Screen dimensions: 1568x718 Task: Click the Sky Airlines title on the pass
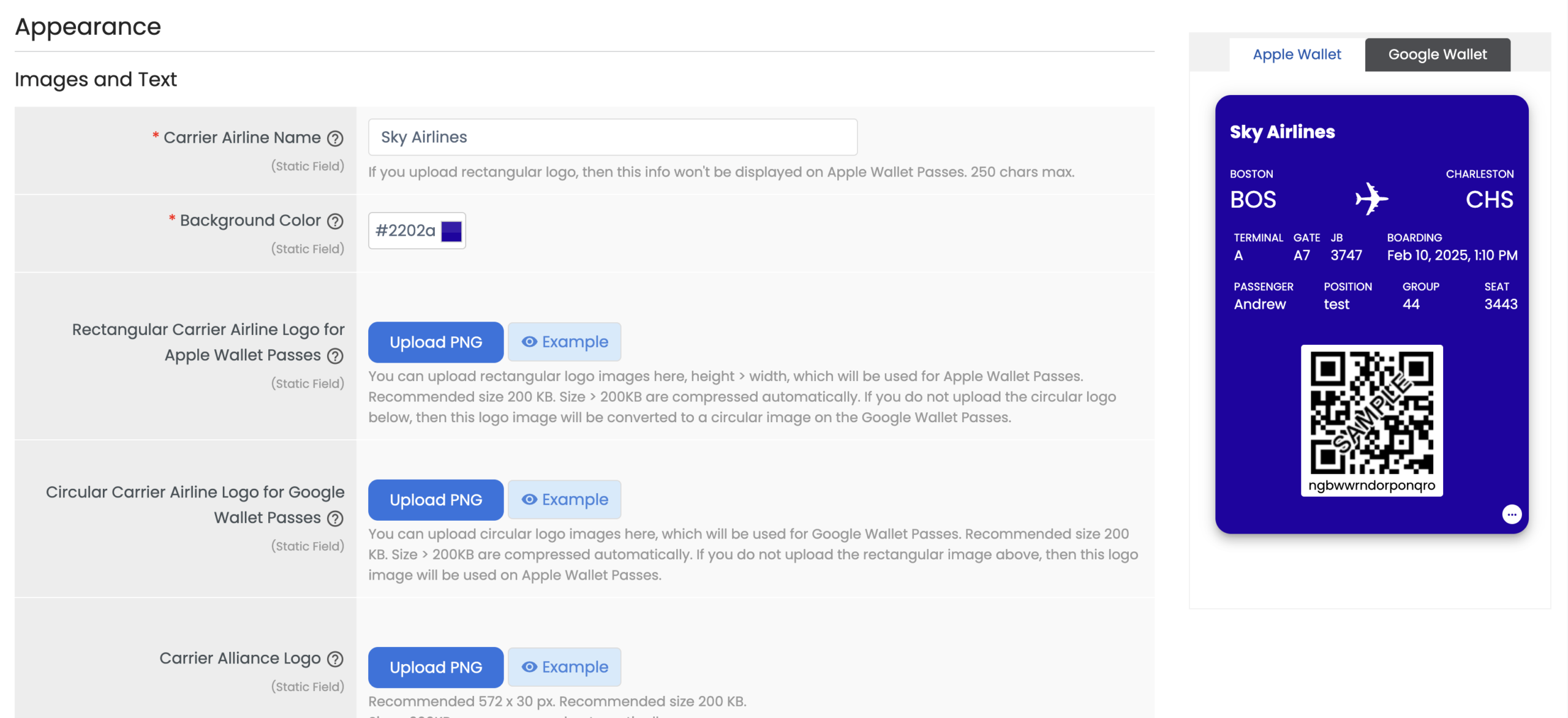coord(1282,131)
